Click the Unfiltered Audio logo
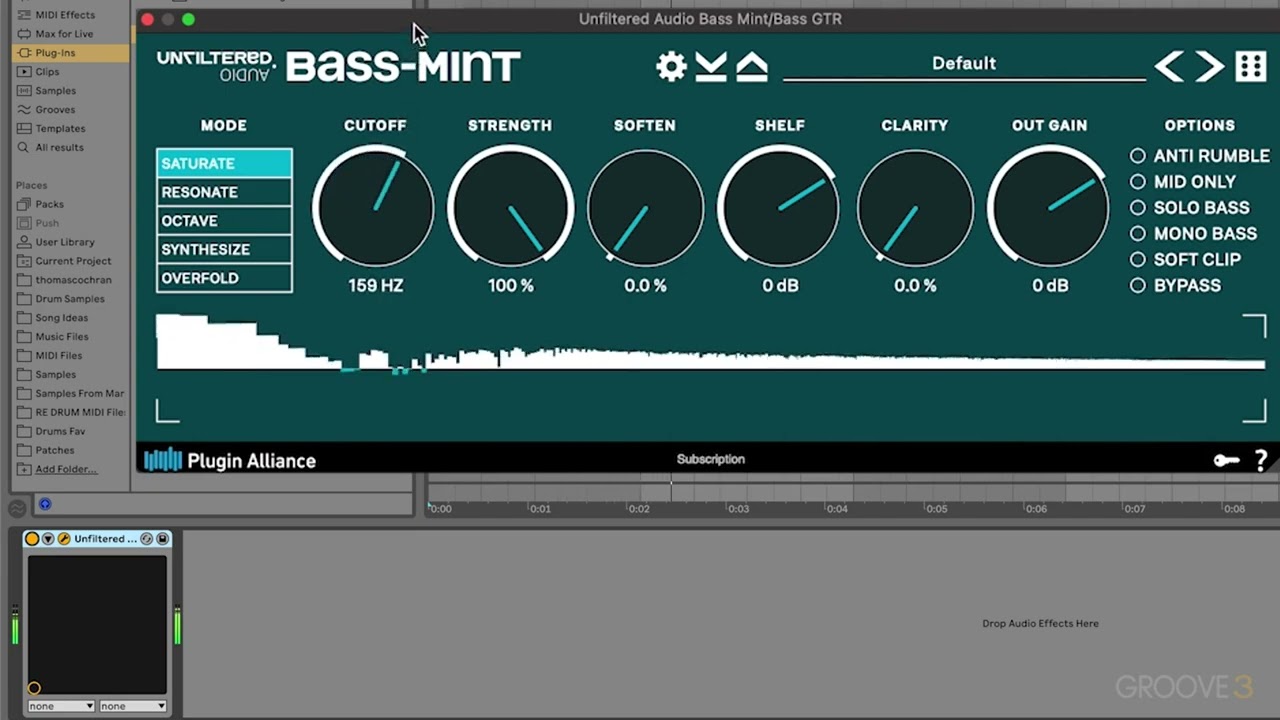This screenshot has width=1280, height=720. tap(215, 65)
